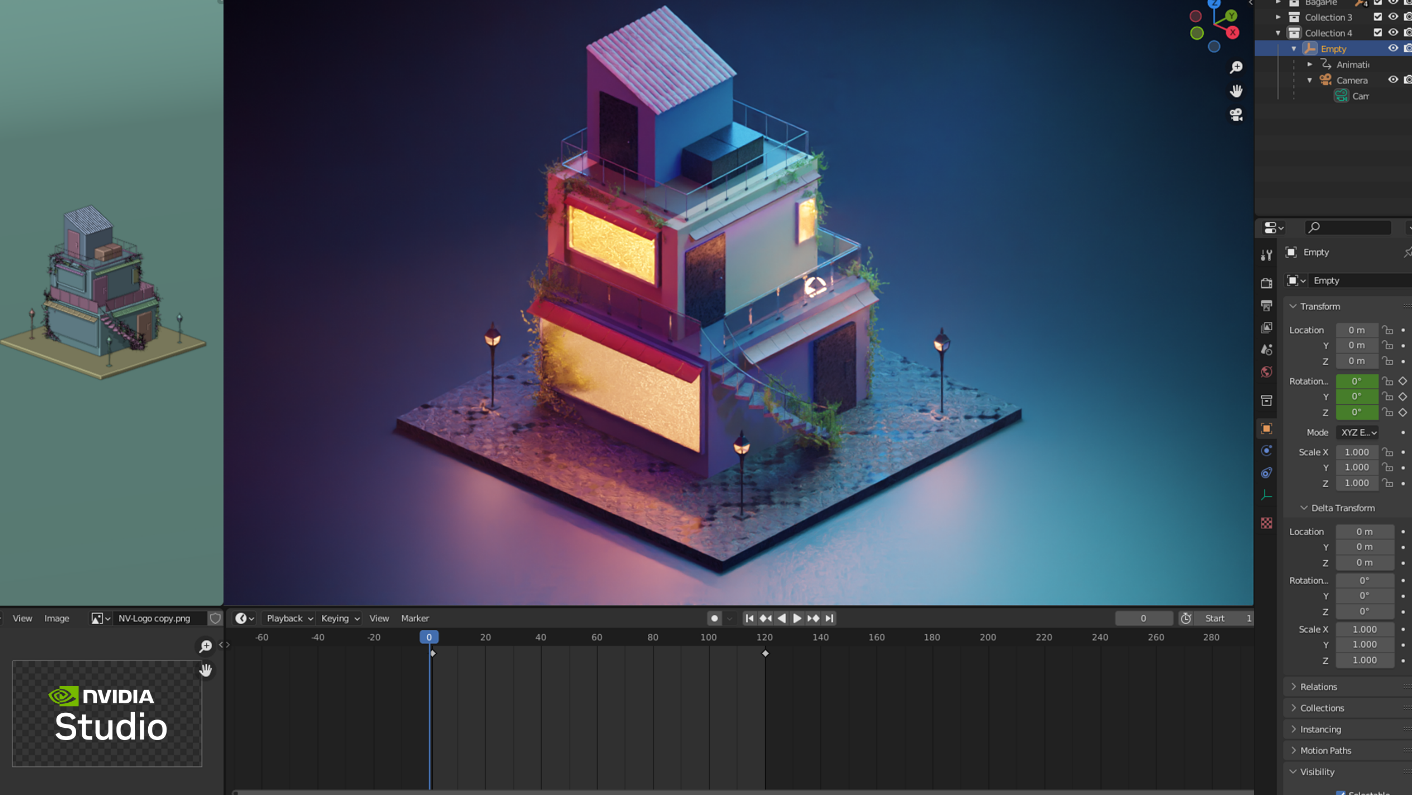The width and height of the screenshot is (1412, 795).
Task: Open the Tool properties tab icon
Action: click(x=1267, y=255)
